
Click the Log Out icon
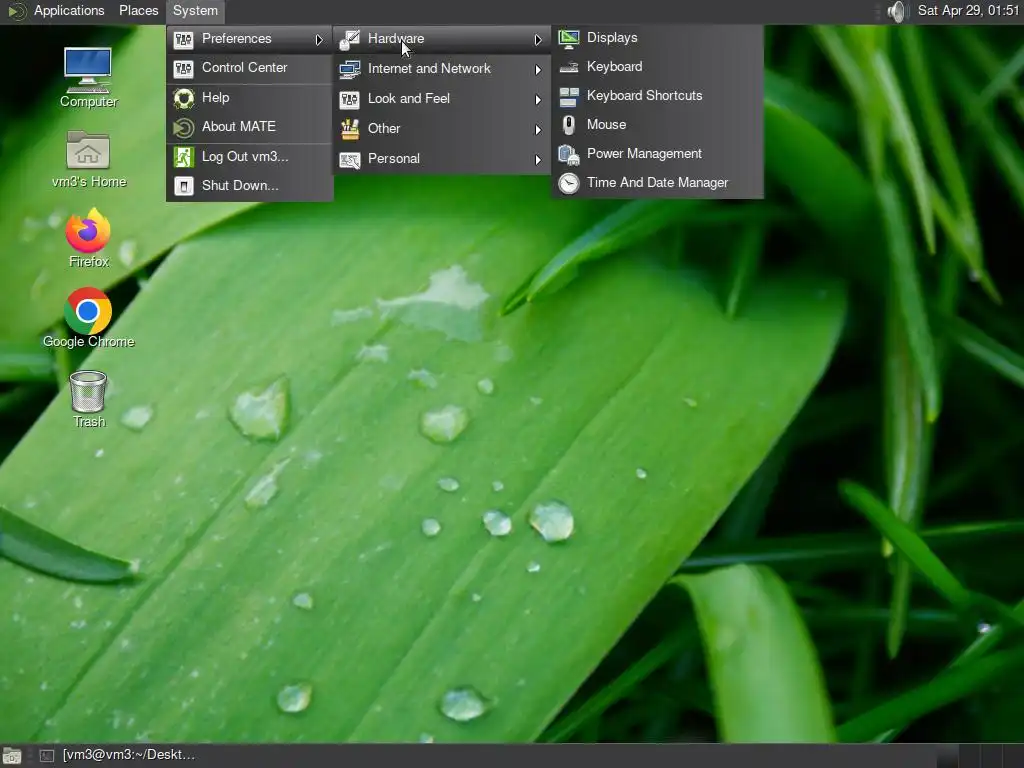(x=184, y=157)
